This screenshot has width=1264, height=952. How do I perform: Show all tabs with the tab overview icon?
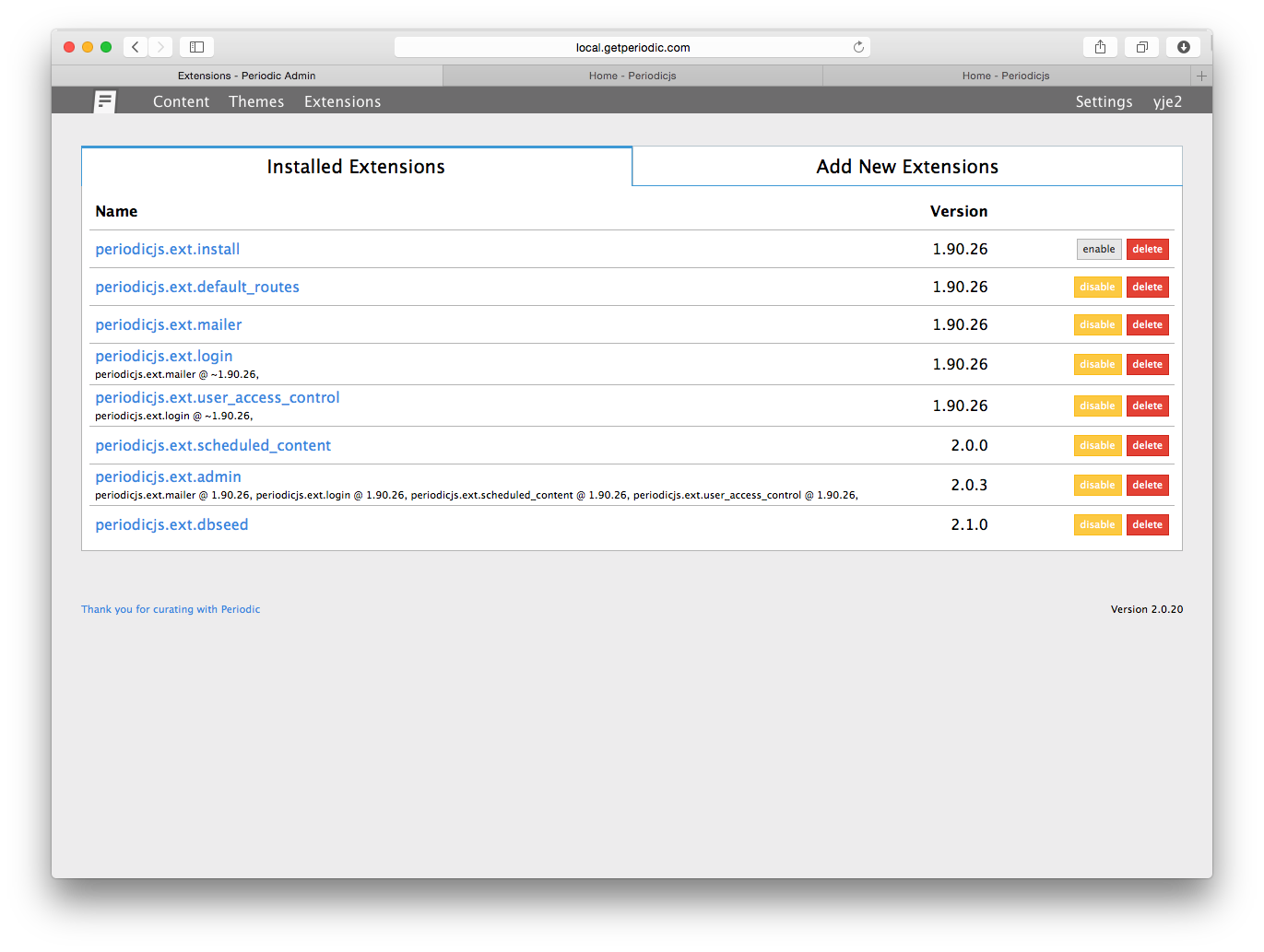[x=1141, y=47]
